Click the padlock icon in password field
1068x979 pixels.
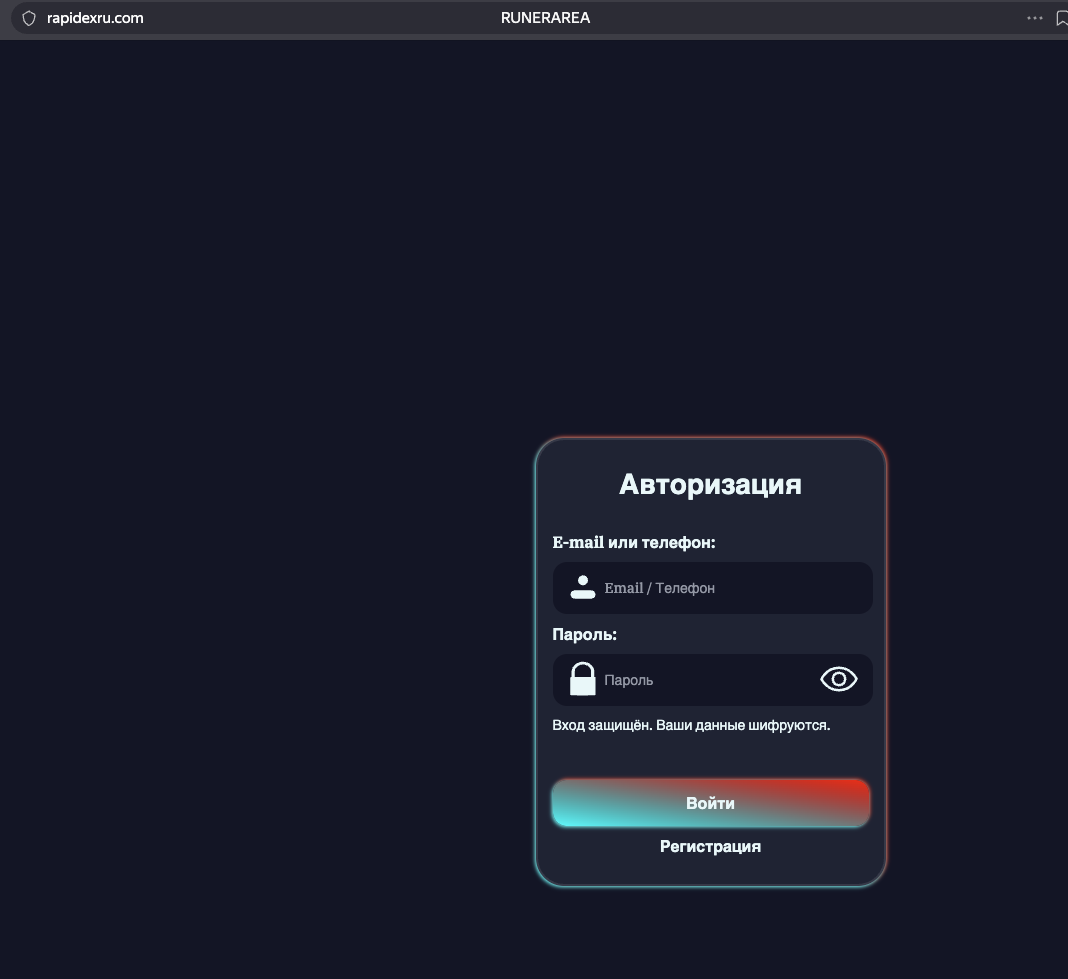pyautogui.click(x=582, y=679)
